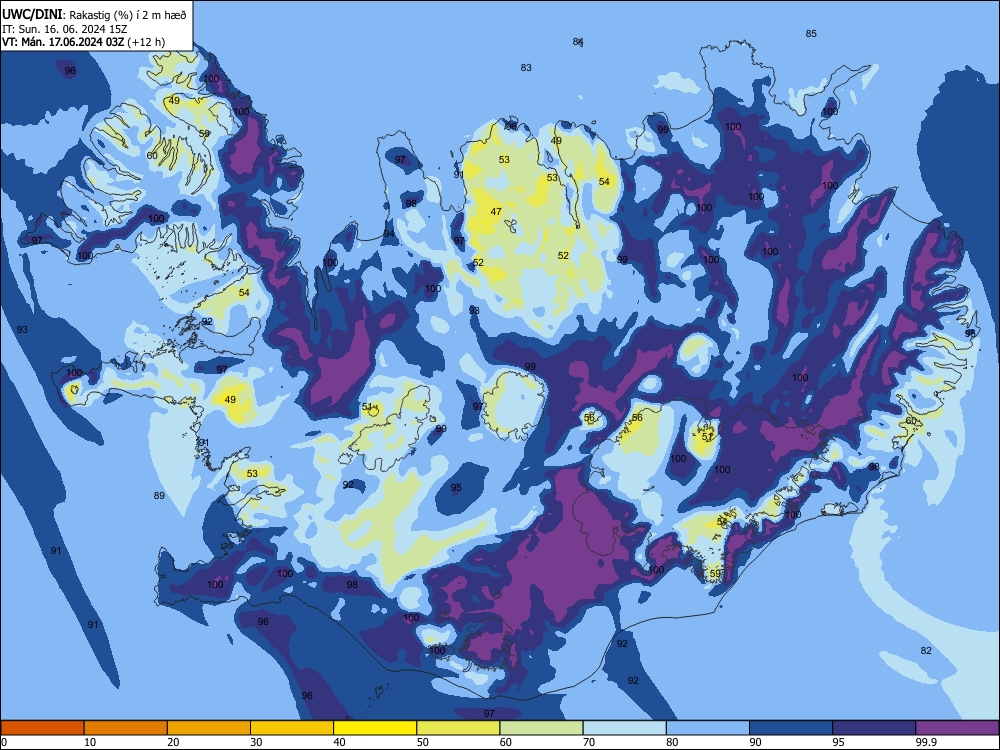This screenshot has width=1000, height=750.
Task: Pick the purple above-99.9 legend swatch
Action: click(x=957, y=728)
